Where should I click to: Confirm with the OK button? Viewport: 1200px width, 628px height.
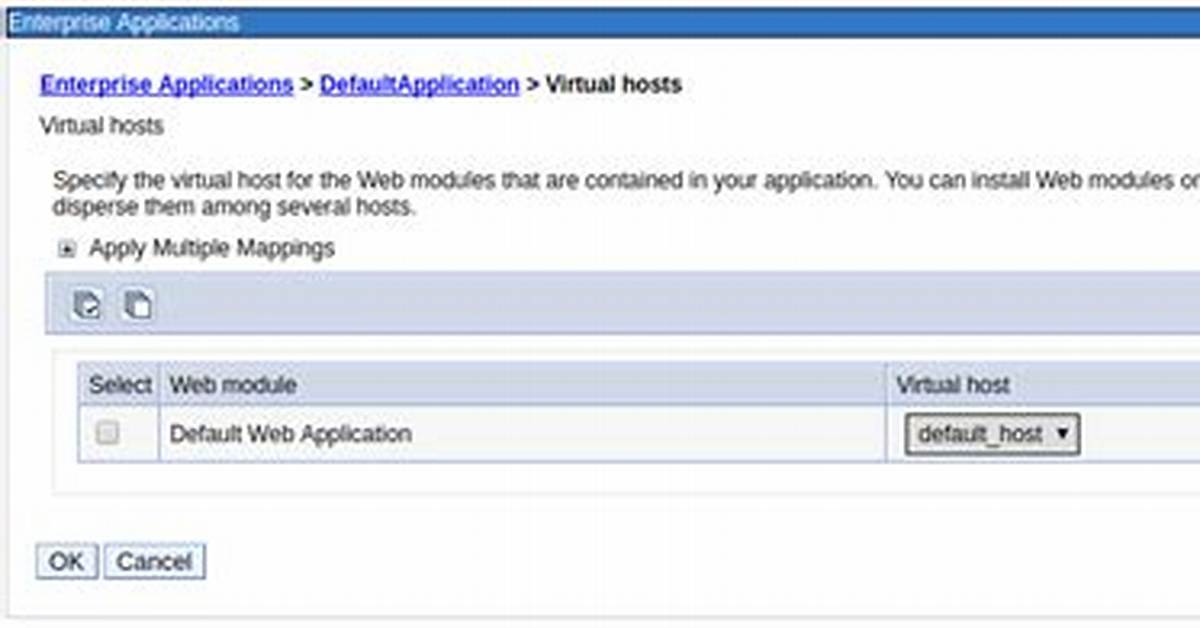tap(67, 562)
